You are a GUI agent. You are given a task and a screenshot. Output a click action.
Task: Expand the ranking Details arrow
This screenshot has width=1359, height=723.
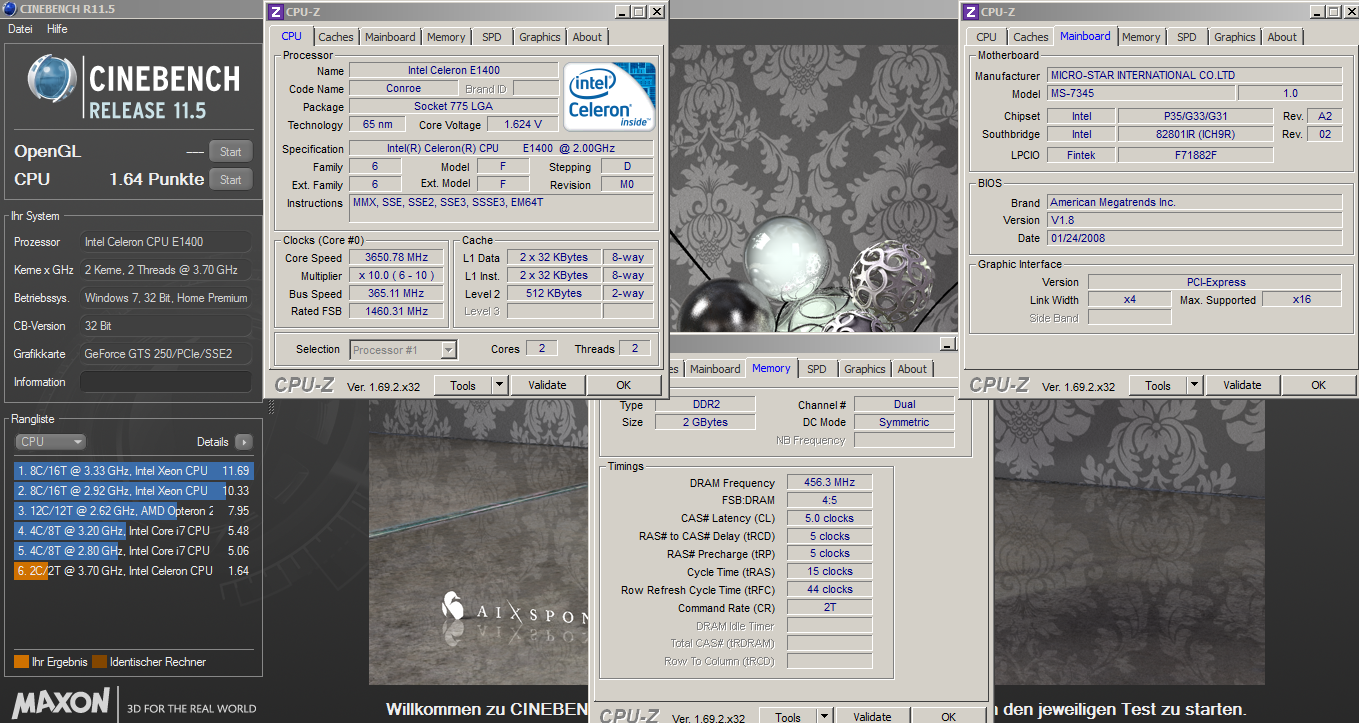244,442
